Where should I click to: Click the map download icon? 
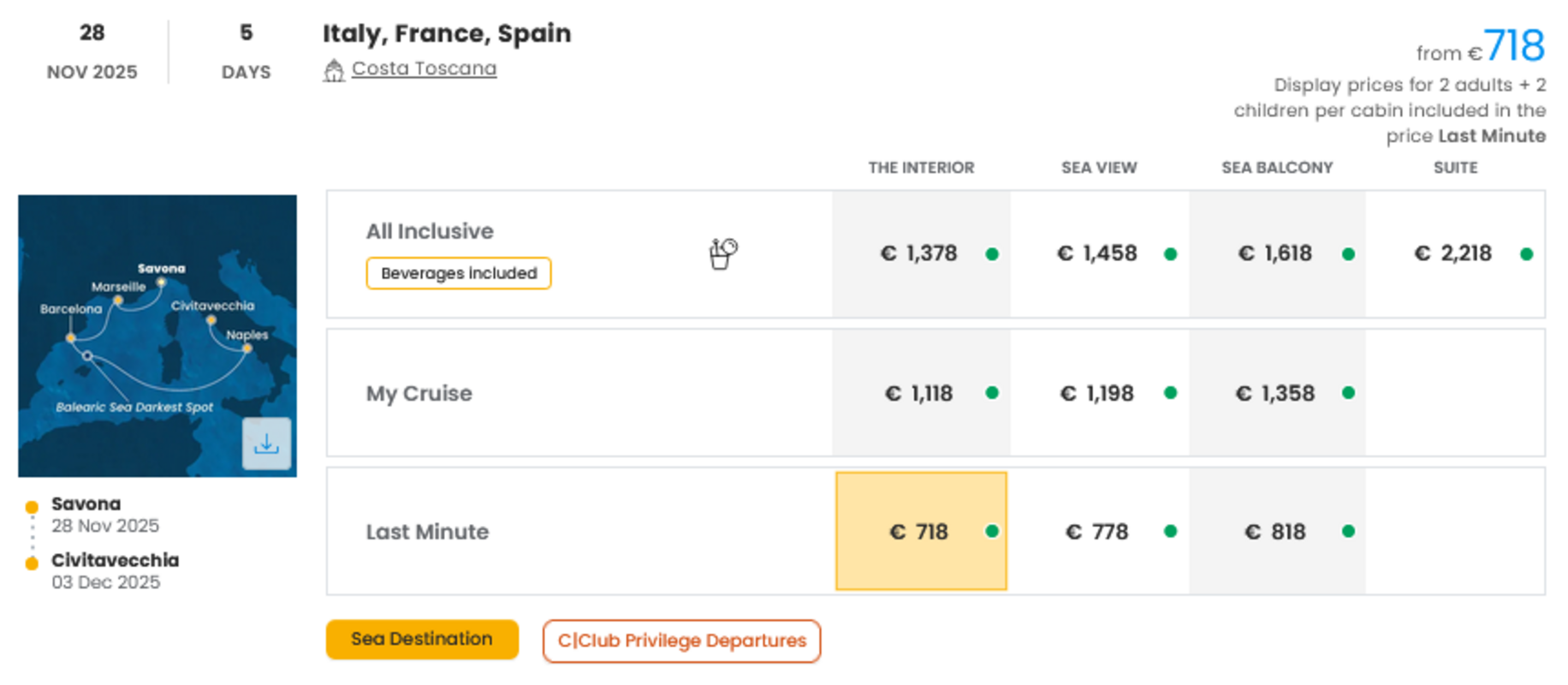click(266, 444)
